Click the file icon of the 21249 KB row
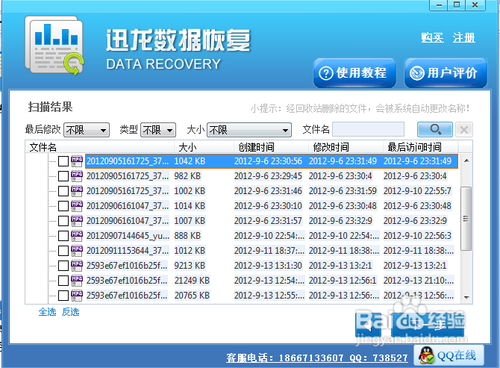 [76, 280]
